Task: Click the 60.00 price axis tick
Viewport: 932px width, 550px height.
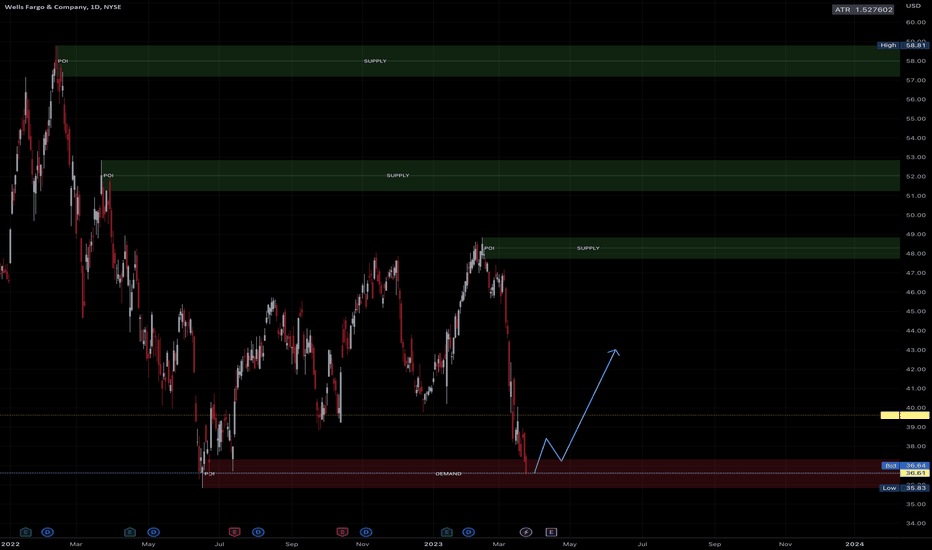Action: pyautogui.click(x=916, y=22)
